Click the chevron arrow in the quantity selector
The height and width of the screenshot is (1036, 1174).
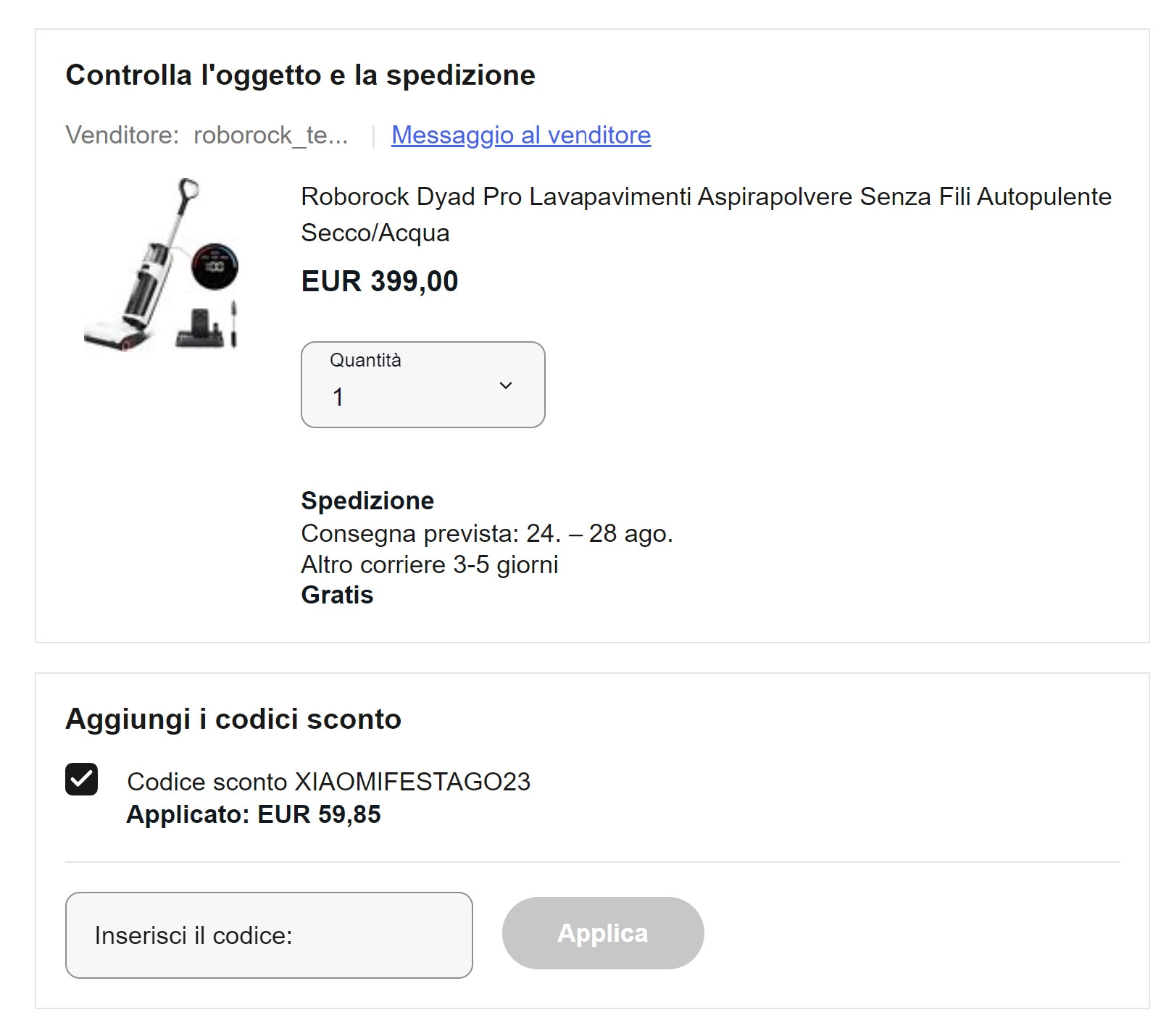pos(506,385)
